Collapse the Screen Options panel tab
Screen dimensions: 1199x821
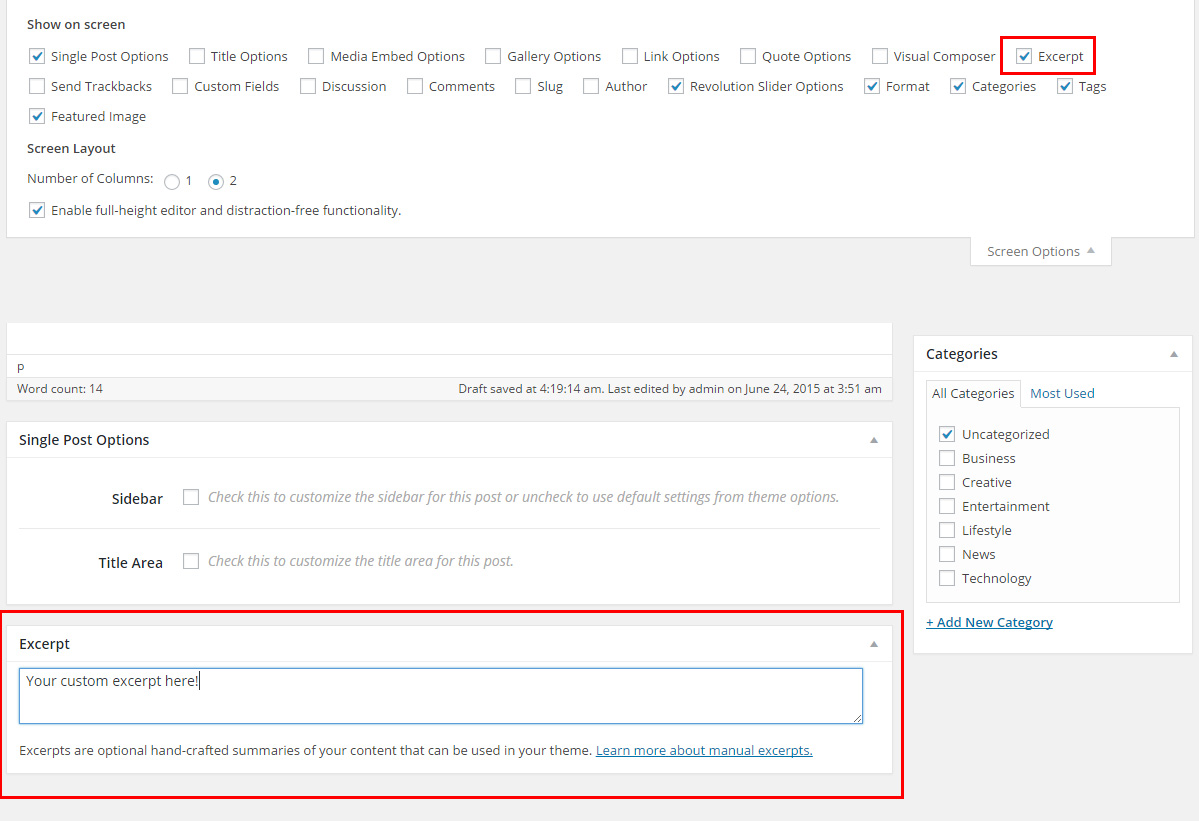pos(1040,252)
